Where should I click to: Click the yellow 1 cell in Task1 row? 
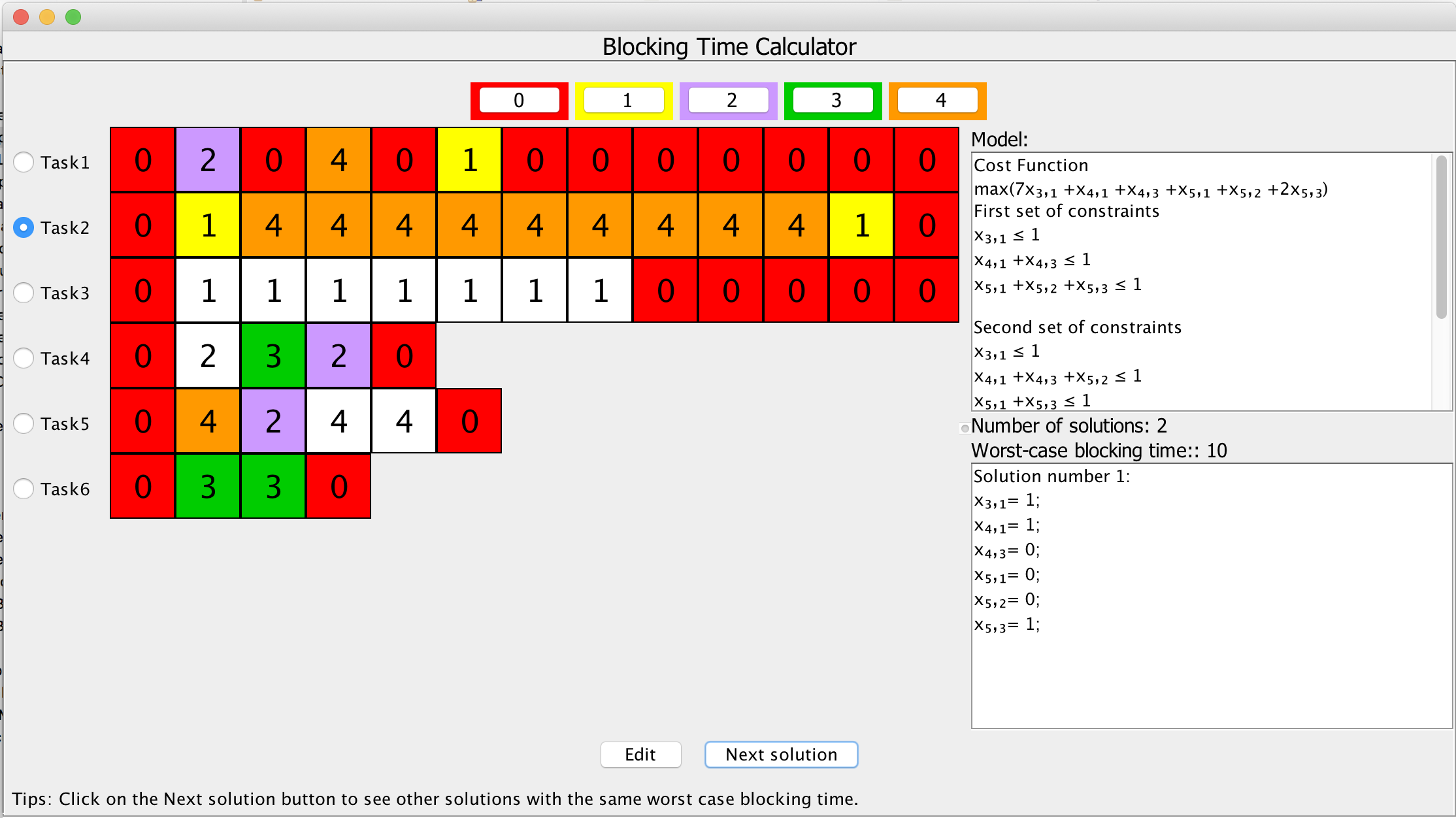tap(469, 160)
